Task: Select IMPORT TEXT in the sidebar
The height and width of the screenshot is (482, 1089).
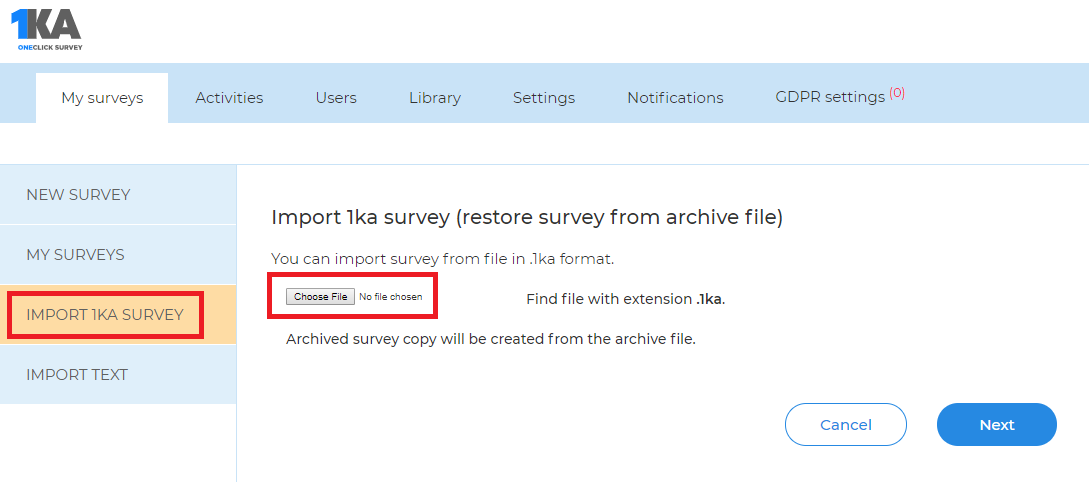Action: (x=118, y=375)
